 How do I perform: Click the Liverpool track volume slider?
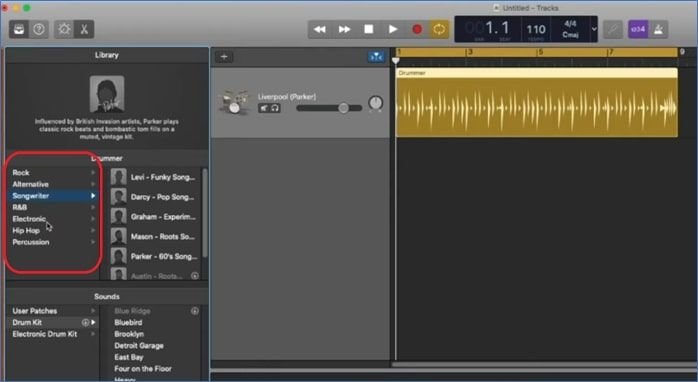(329, 108)
